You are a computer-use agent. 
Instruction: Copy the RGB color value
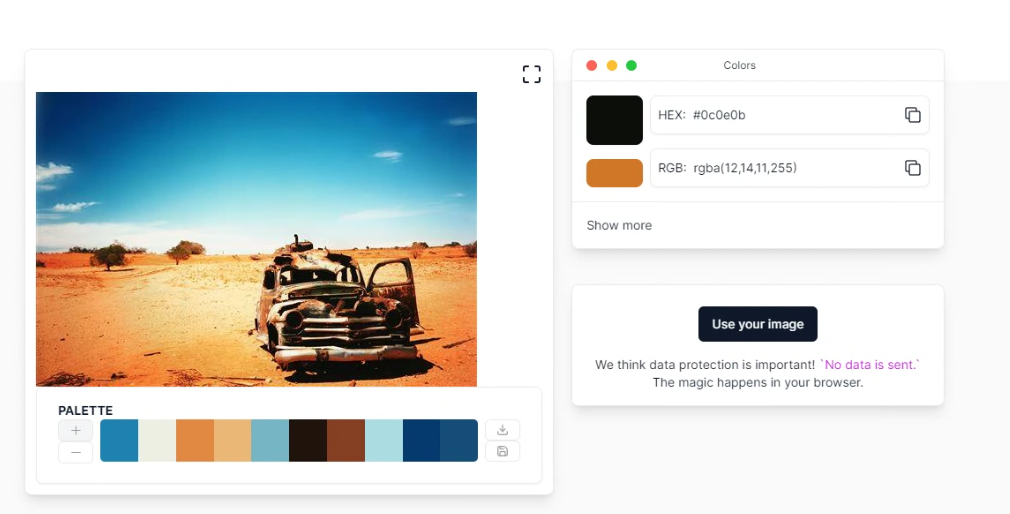912,168
